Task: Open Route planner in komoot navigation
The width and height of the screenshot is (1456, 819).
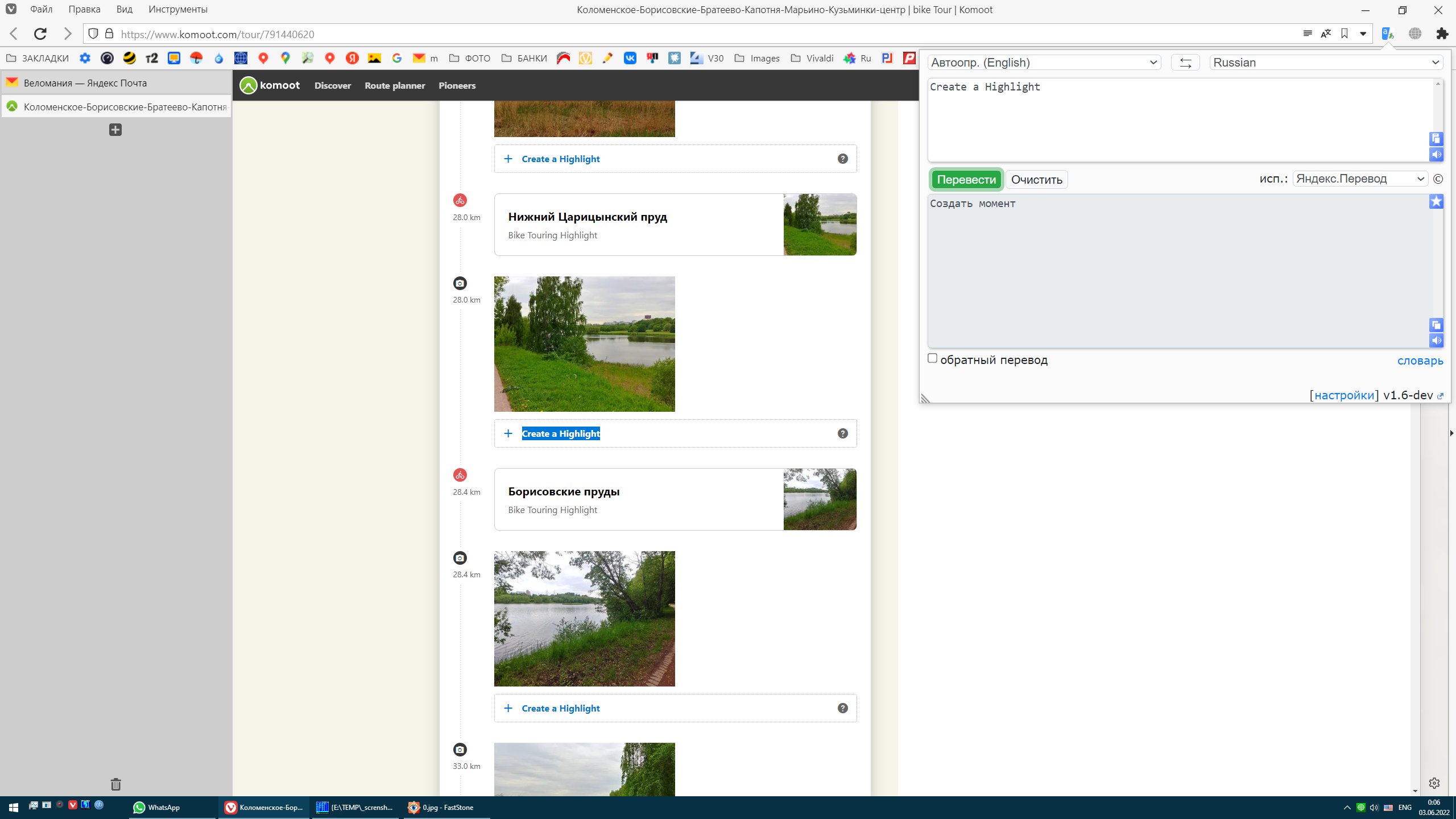Action: coord(395,86)
